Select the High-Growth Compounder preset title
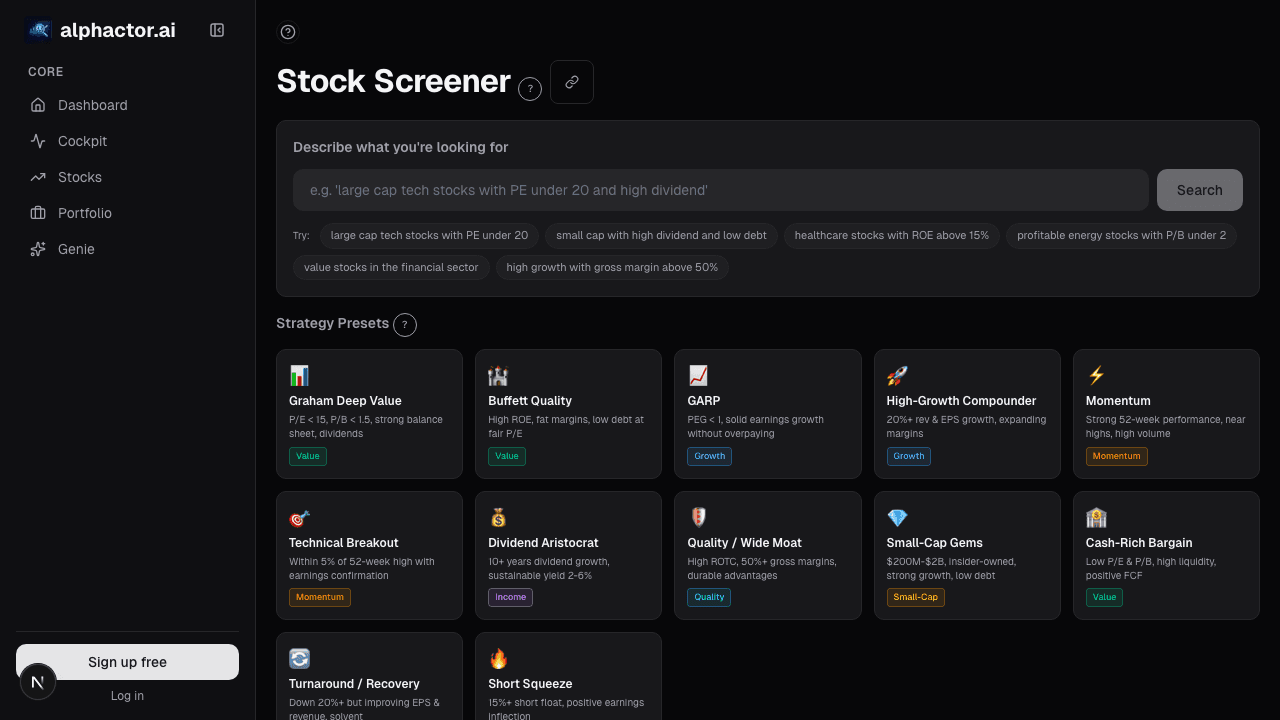 pos(961,401)
